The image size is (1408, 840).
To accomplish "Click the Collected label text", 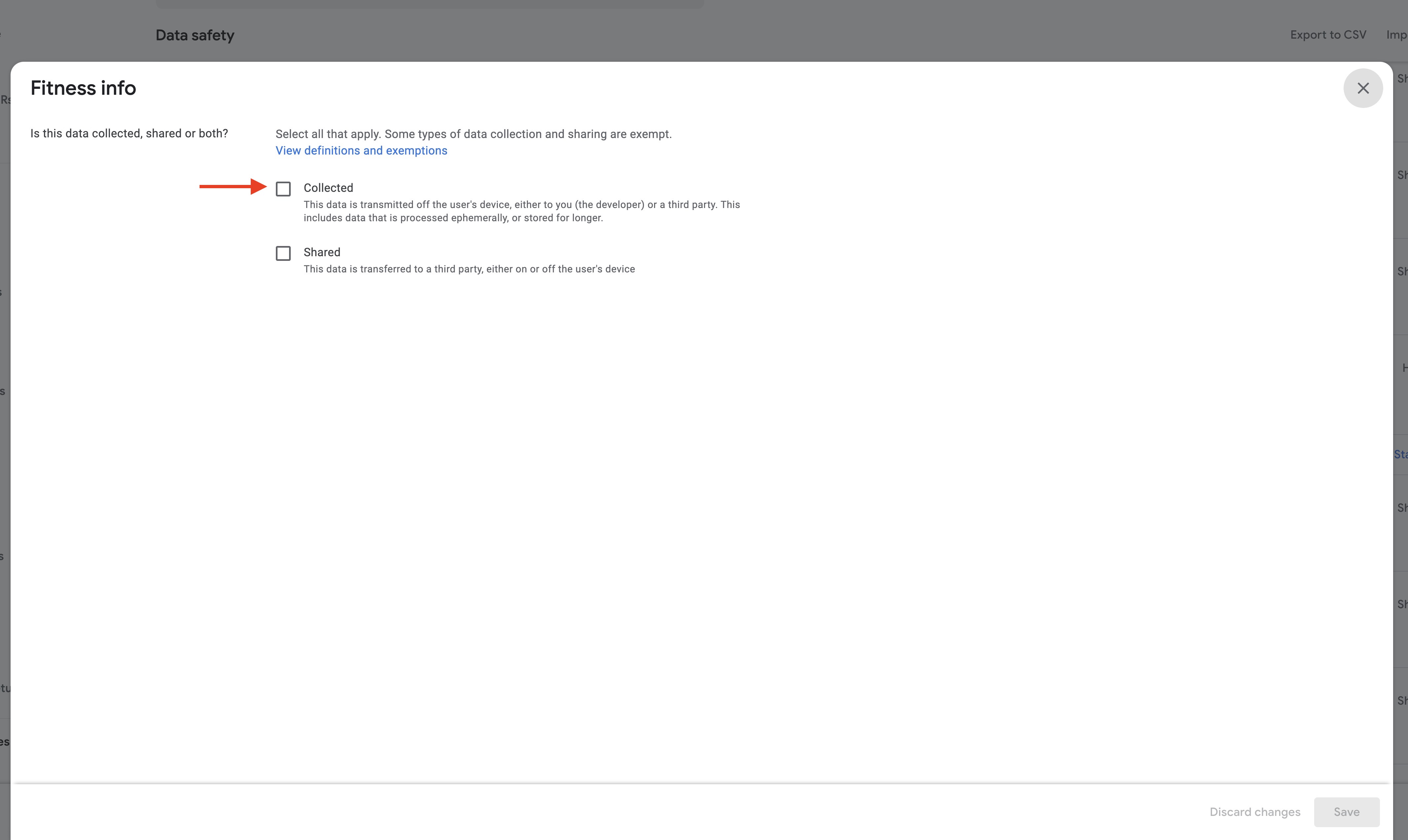I will click(328, 188).
